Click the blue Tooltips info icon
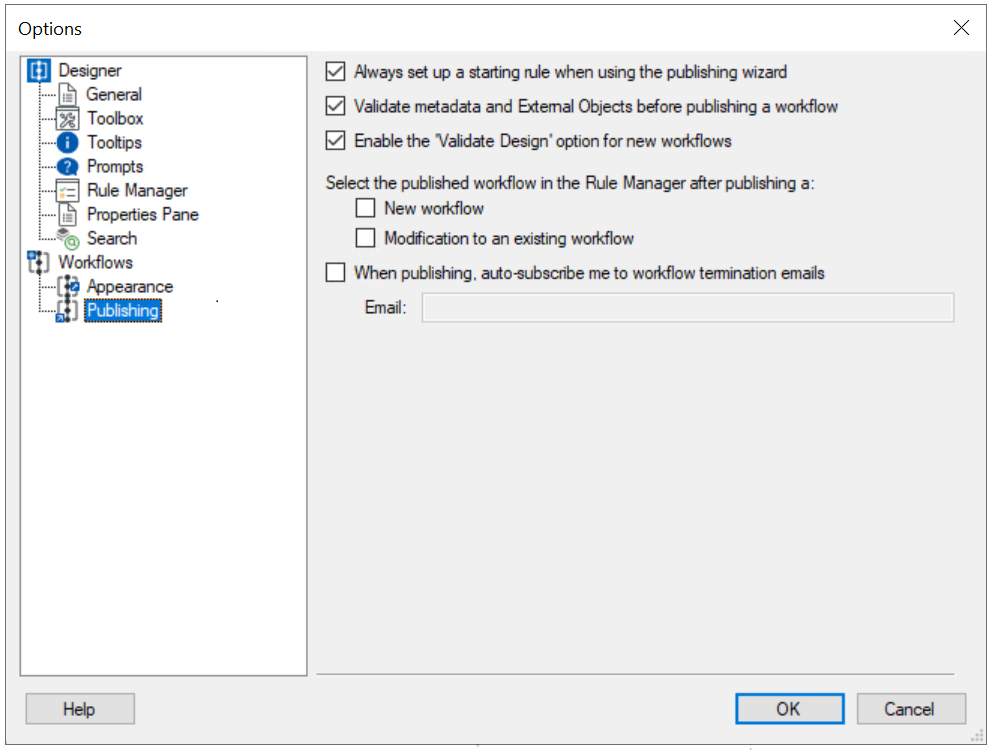The height and width of the screenshot is (750, 988). 68,143
